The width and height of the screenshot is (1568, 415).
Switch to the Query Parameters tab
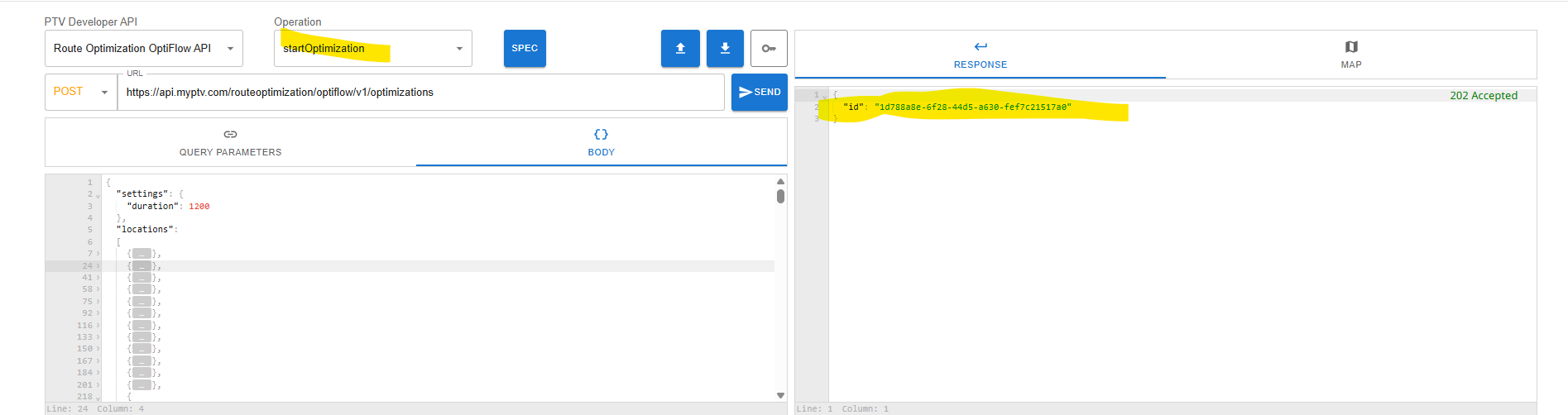[x=230, y=142]
